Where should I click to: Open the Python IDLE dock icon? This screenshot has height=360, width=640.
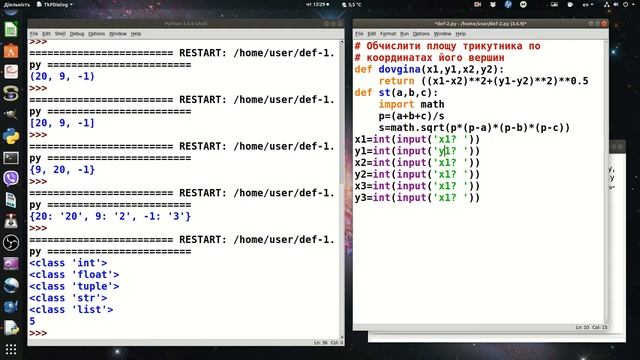11,136
